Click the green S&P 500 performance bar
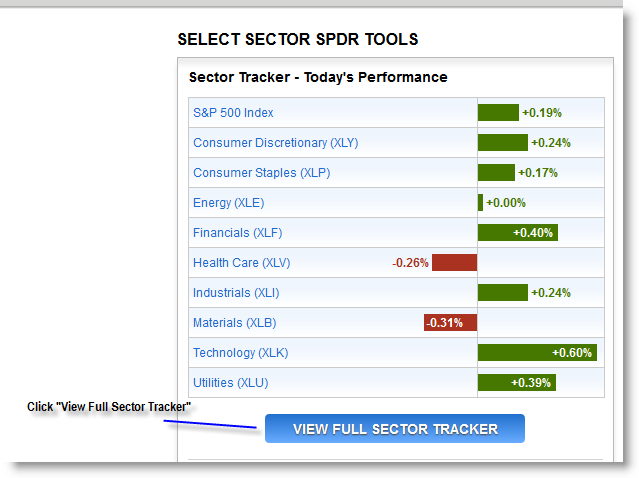 pos(498,112)
